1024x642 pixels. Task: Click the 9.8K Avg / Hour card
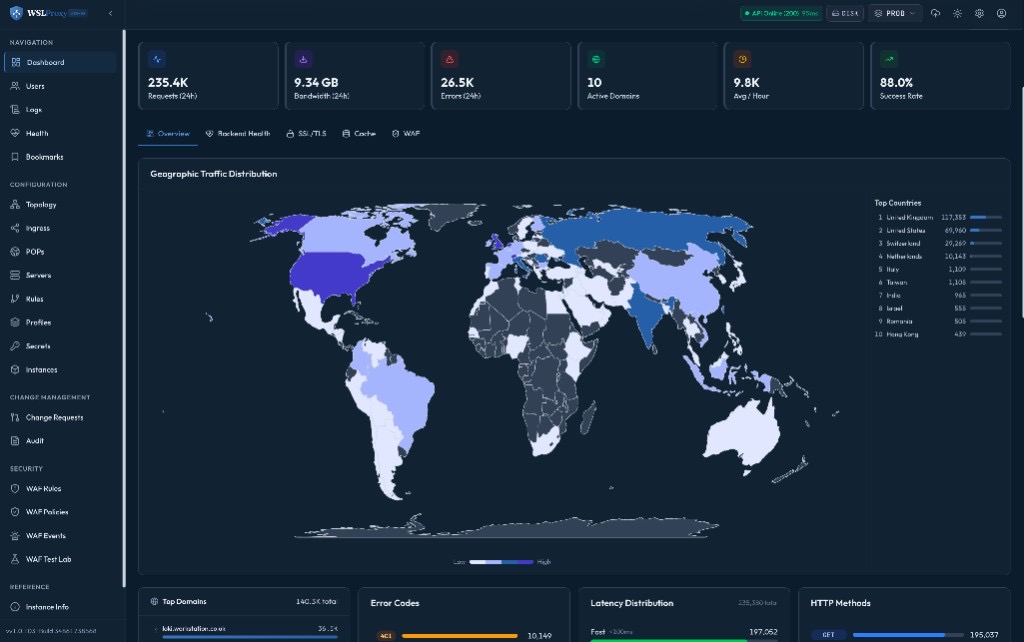pos(793,76)
